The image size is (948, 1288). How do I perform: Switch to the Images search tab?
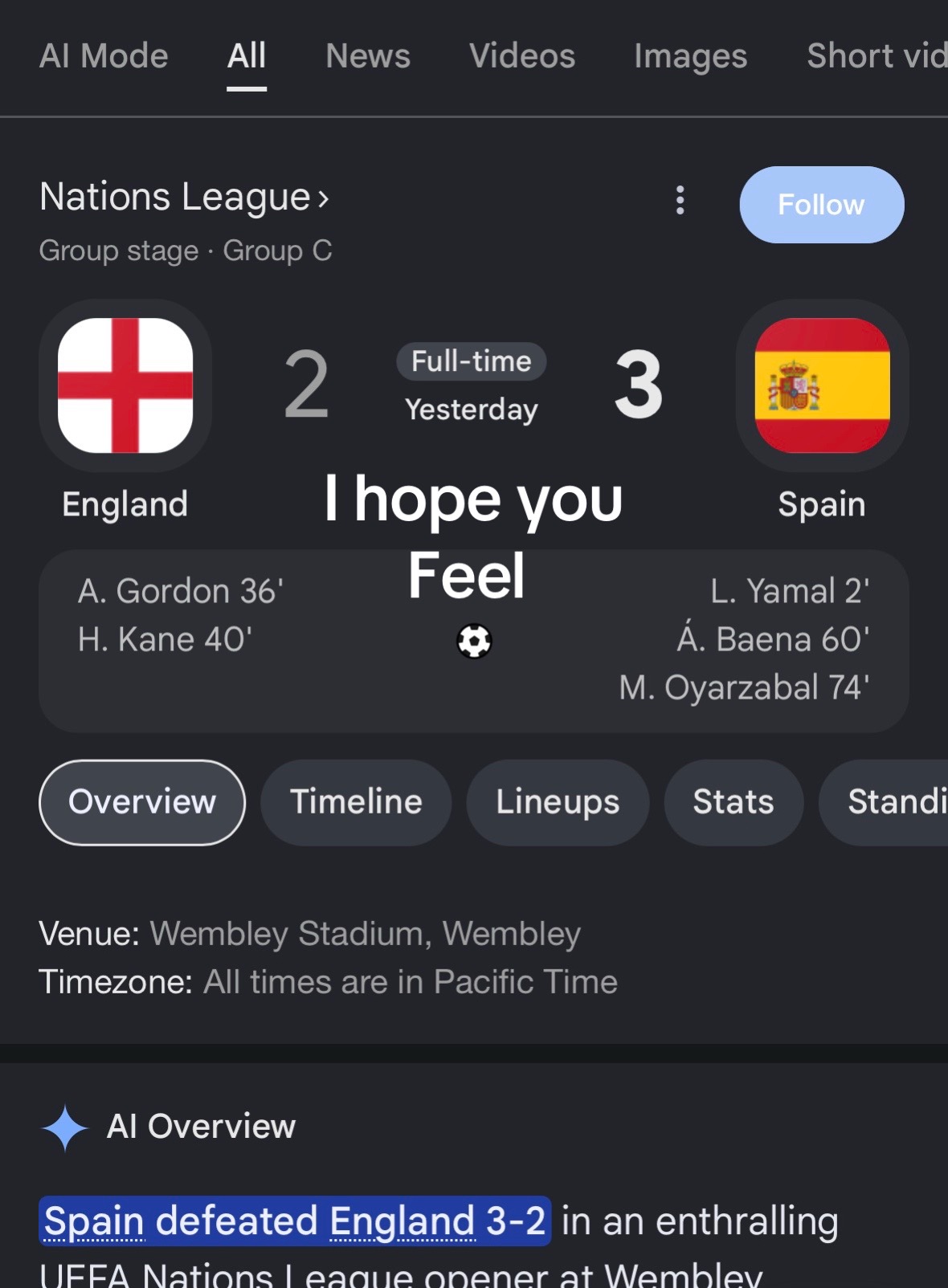pyautogui.click(x=691, y=56)
